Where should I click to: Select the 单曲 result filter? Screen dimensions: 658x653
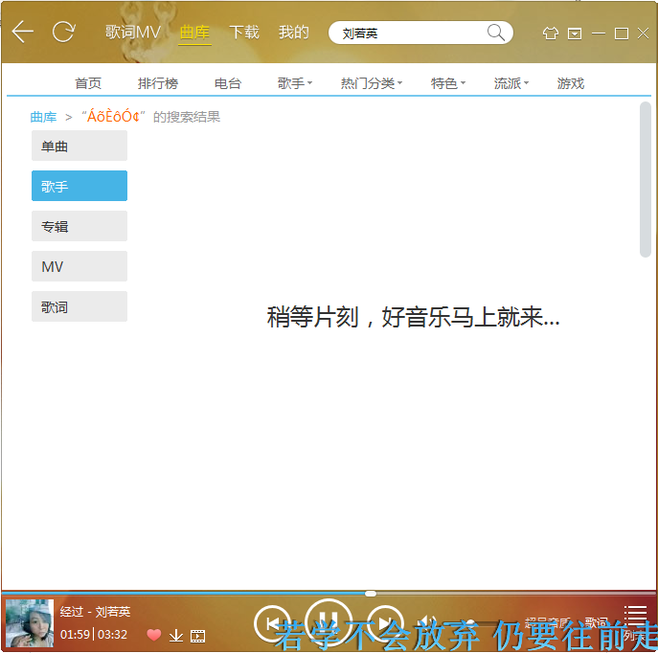tap(79, 146)
